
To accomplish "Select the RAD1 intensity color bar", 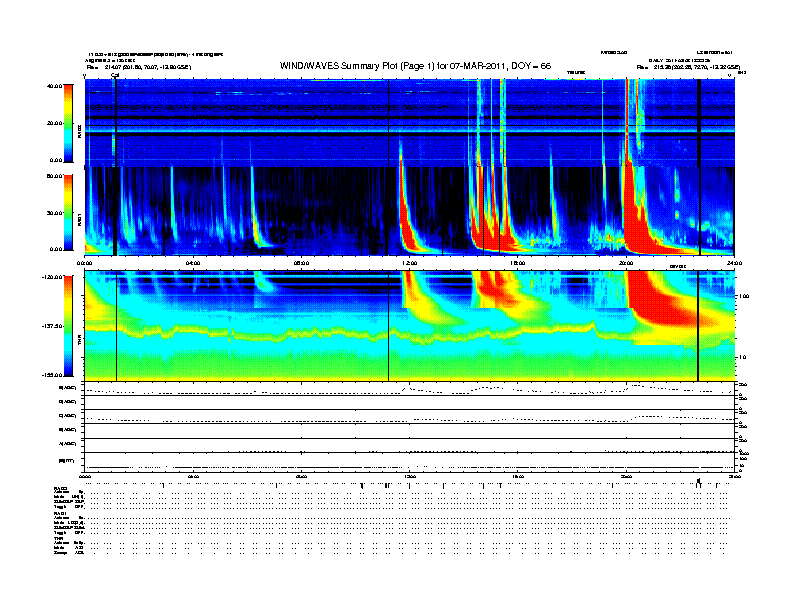I will pos(68,213).
